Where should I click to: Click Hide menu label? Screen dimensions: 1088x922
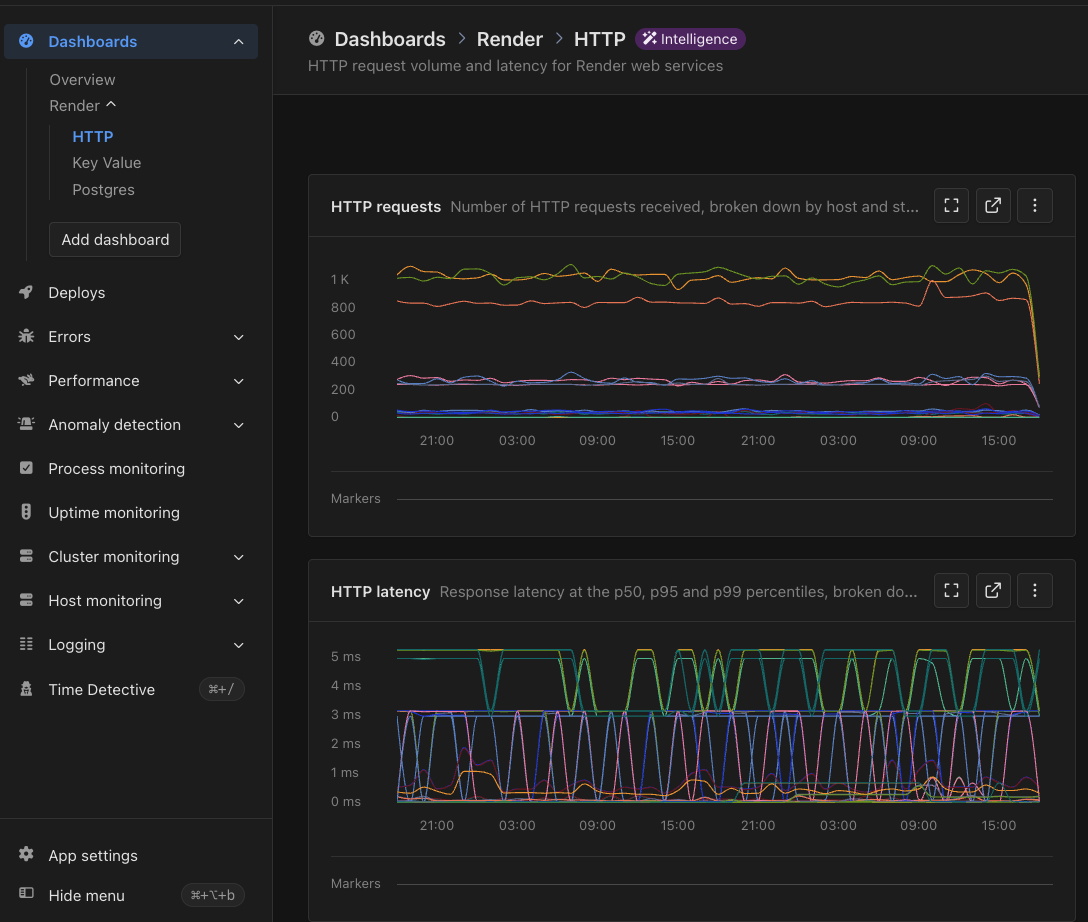point(87,896)
